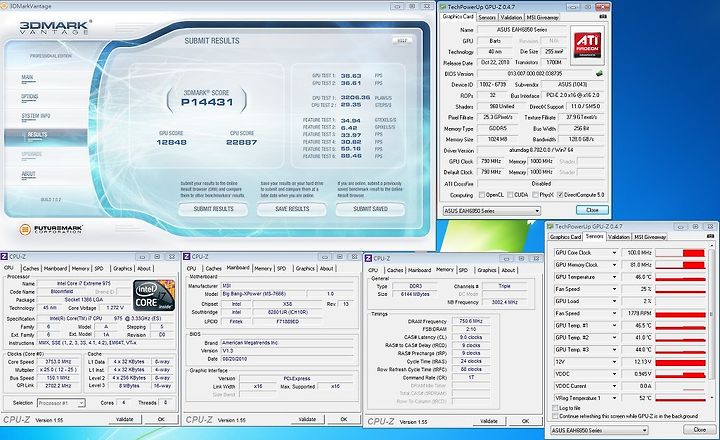Open Caches tab in CPU-Z processor window
This screenshot has width=720, height=440.
(31, 269)
